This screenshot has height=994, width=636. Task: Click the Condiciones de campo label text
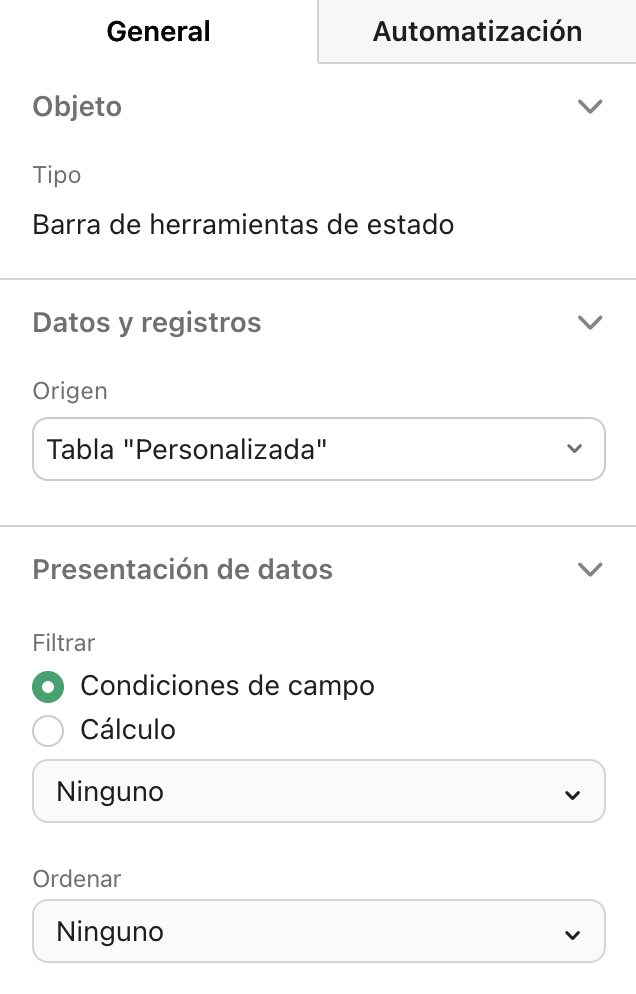click(x=227, y=686)
